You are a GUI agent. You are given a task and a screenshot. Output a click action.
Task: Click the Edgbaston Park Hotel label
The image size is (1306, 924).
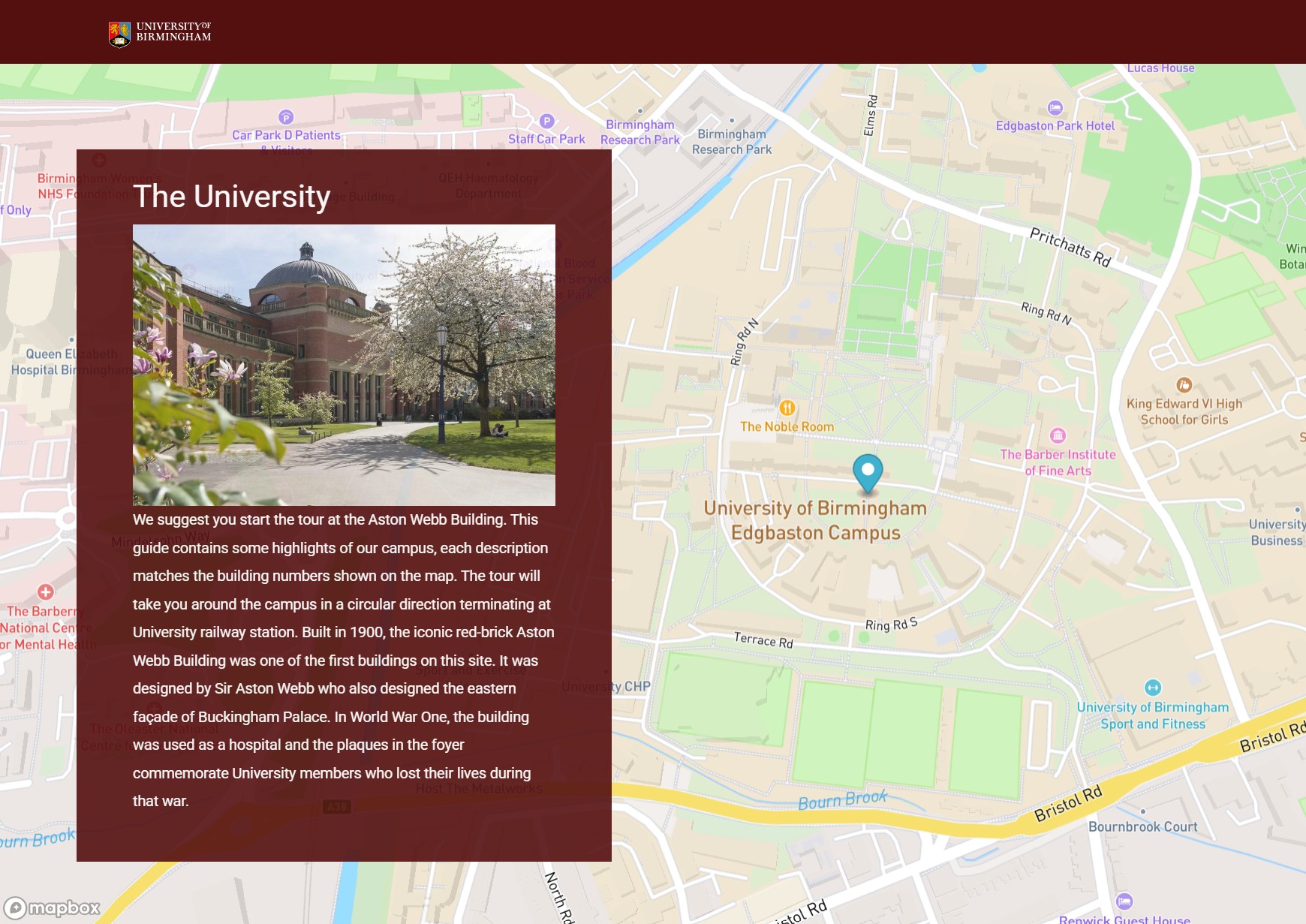(x=1055, y=126)
